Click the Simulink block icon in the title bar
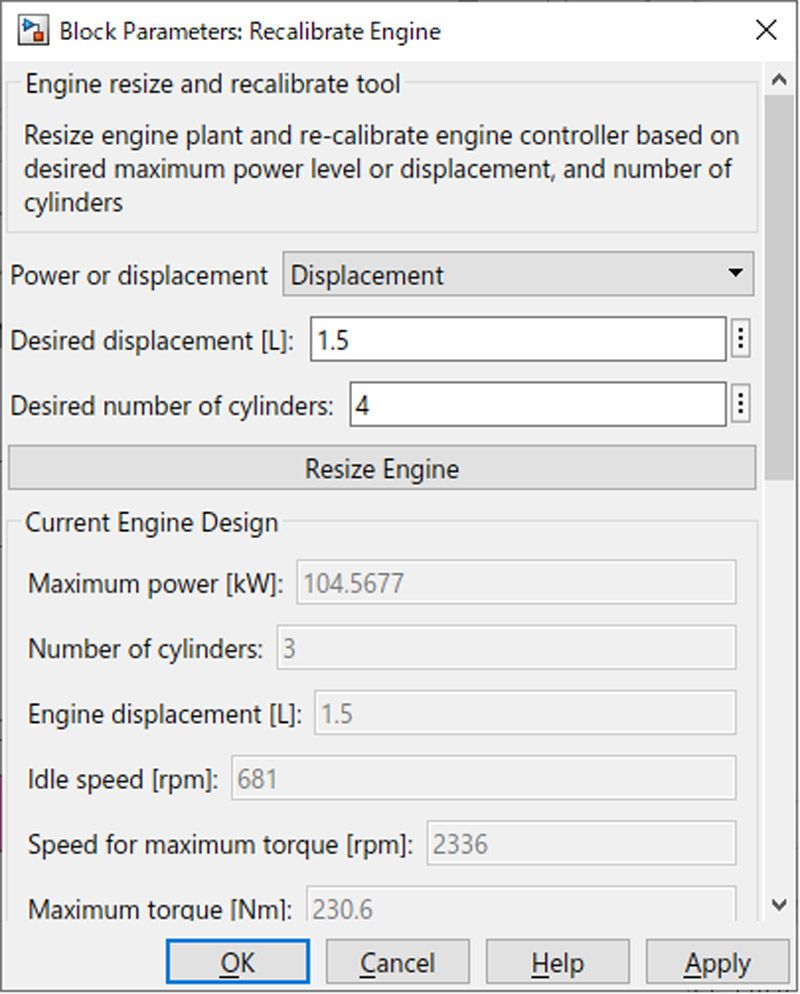Image resolution: width=800 pixels, height=994 pixels. click(x=33, y=30)
